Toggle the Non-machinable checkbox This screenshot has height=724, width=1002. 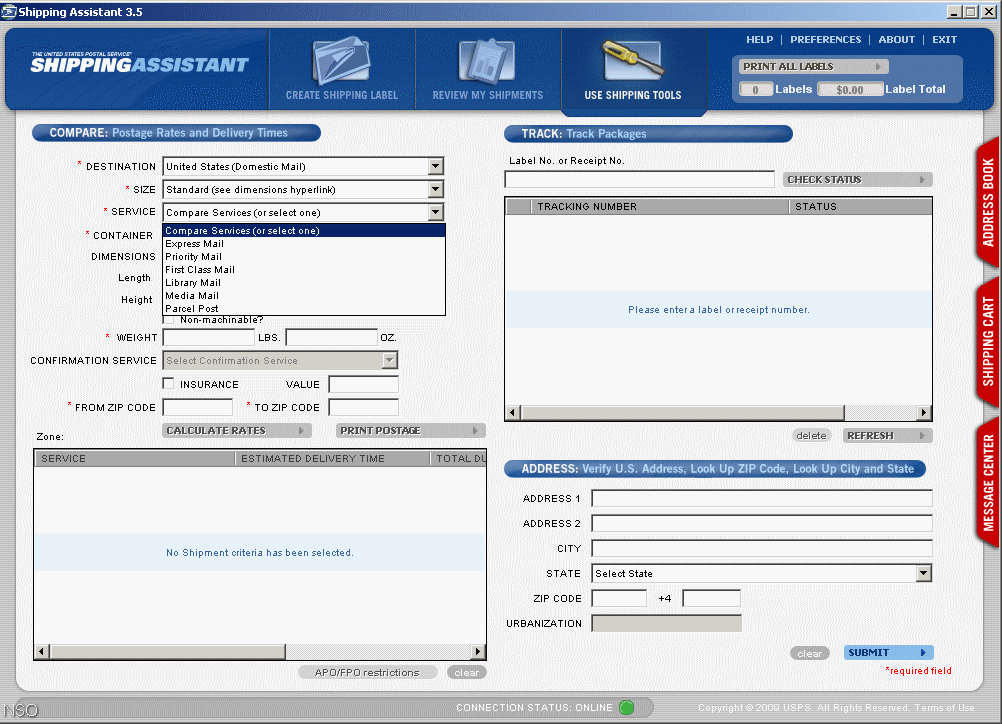click(169, 320)
